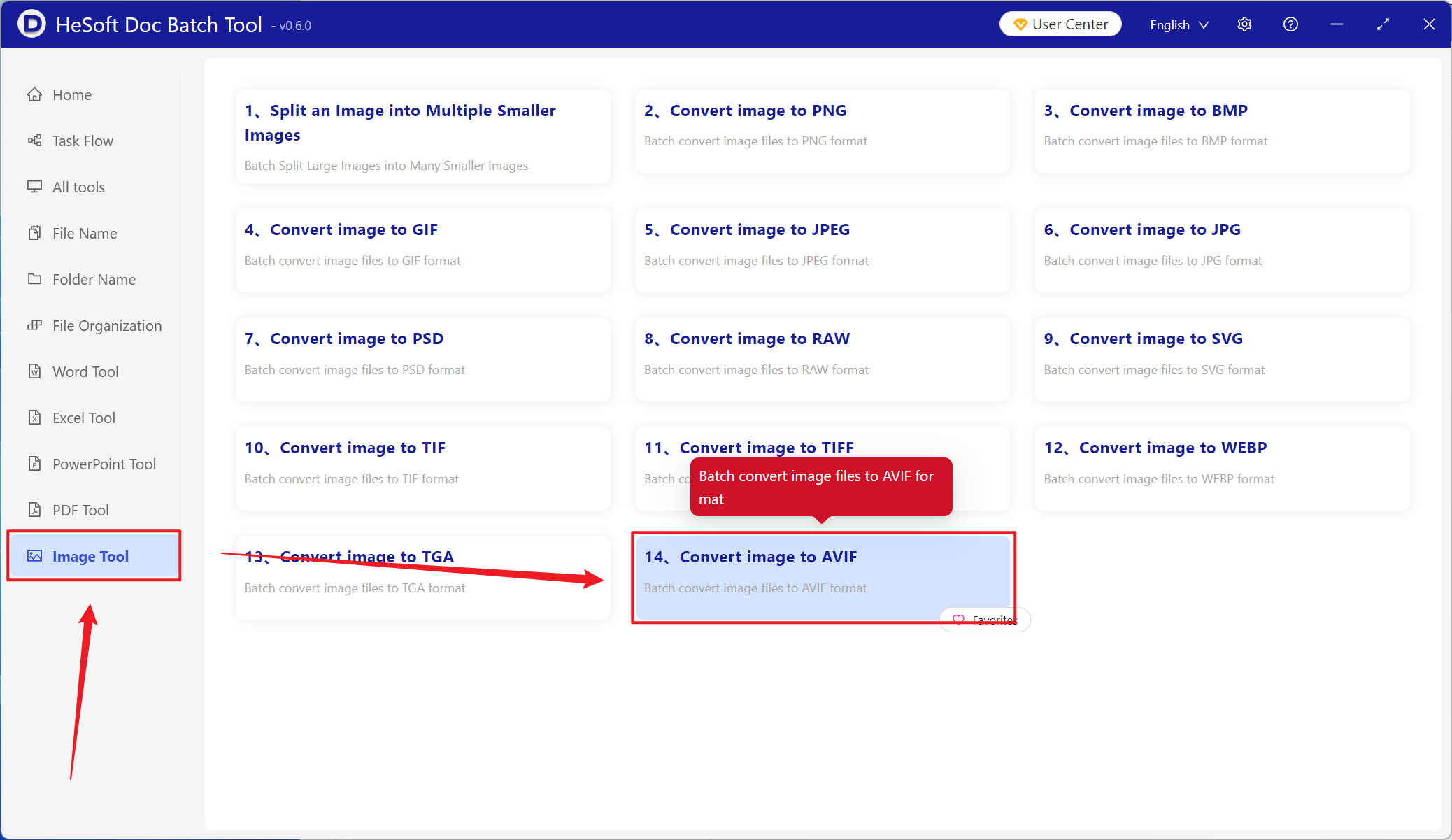
Task: Open Convert image to GIF tool
Action: 423,250
